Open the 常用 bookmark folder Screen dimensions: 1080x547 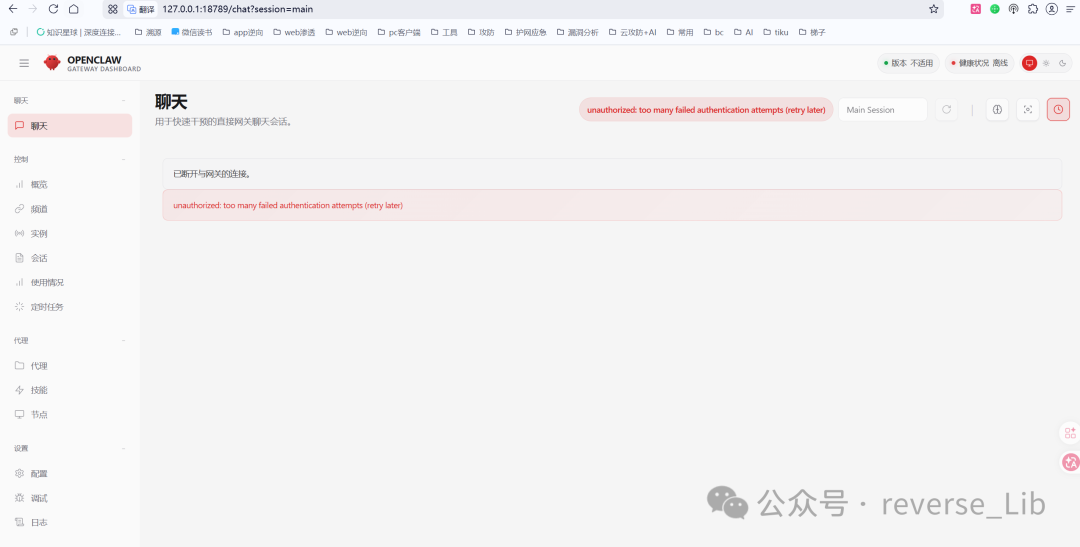tap(680, 32)
